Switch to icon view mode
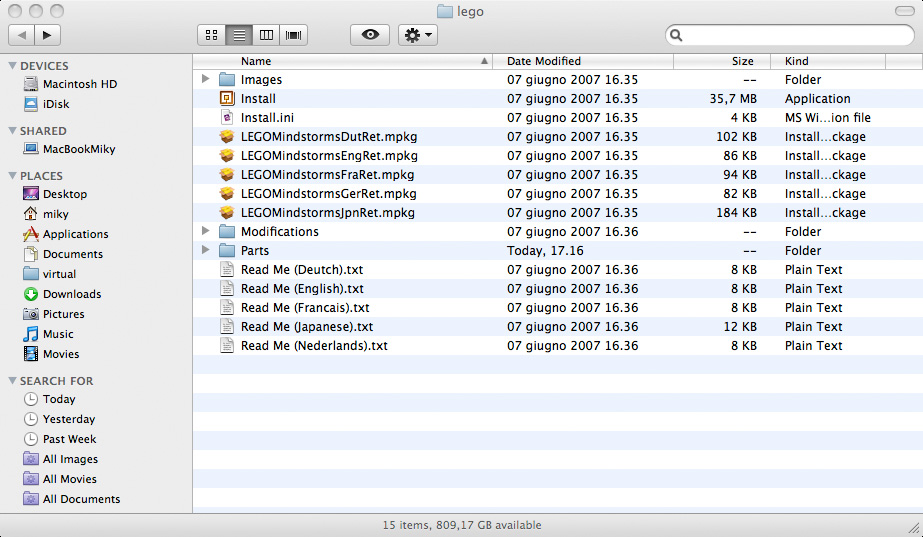This screenshot has width=923, height=537. [211, 35]
